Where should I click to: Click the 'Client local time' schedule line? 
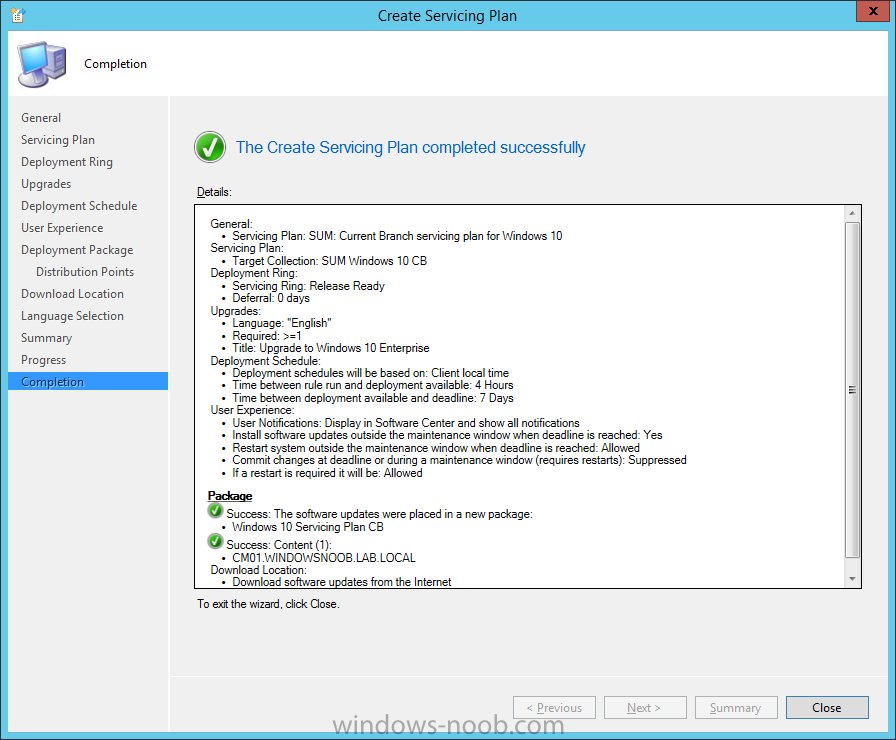tap(370, 373)
